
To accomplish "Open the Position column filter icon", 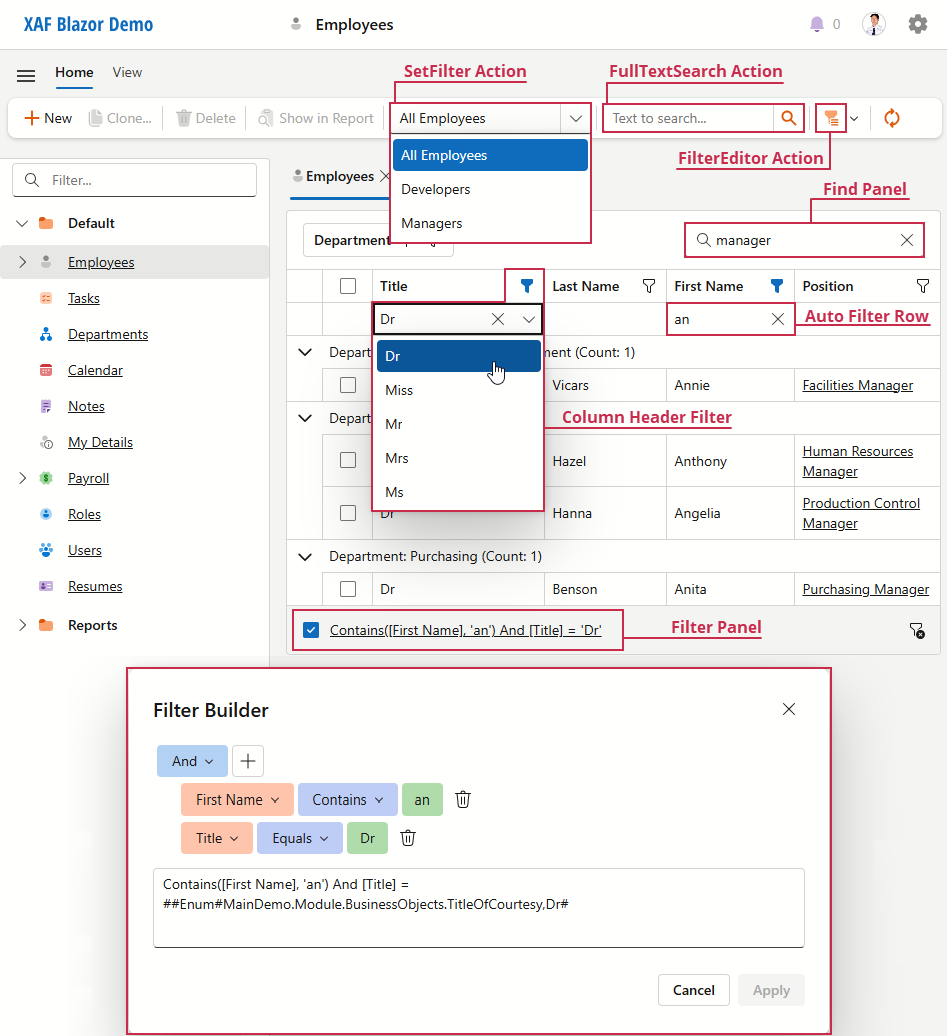I will point(923,286).
